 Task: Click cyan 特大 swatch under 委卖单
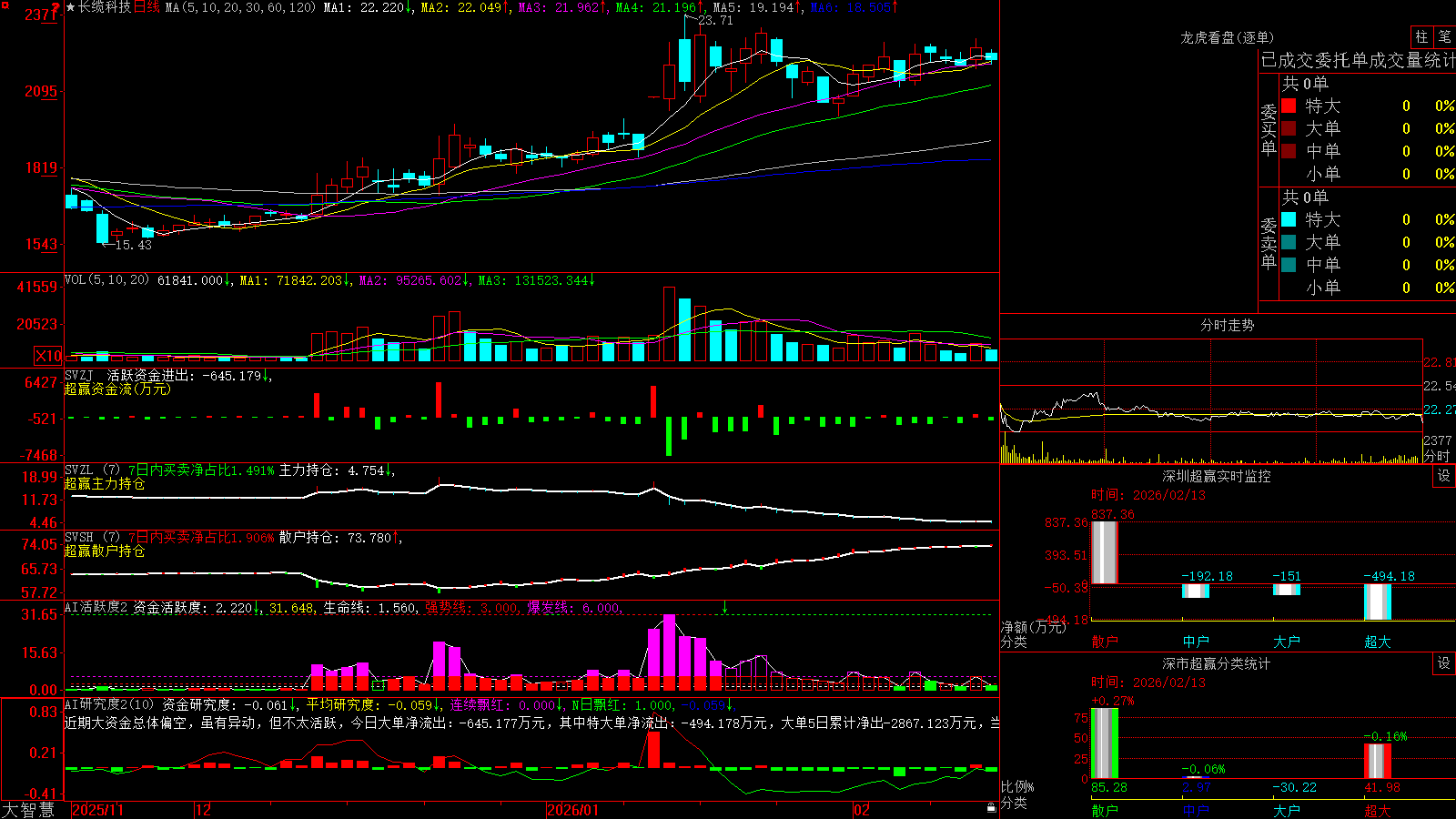[1289, 219]
